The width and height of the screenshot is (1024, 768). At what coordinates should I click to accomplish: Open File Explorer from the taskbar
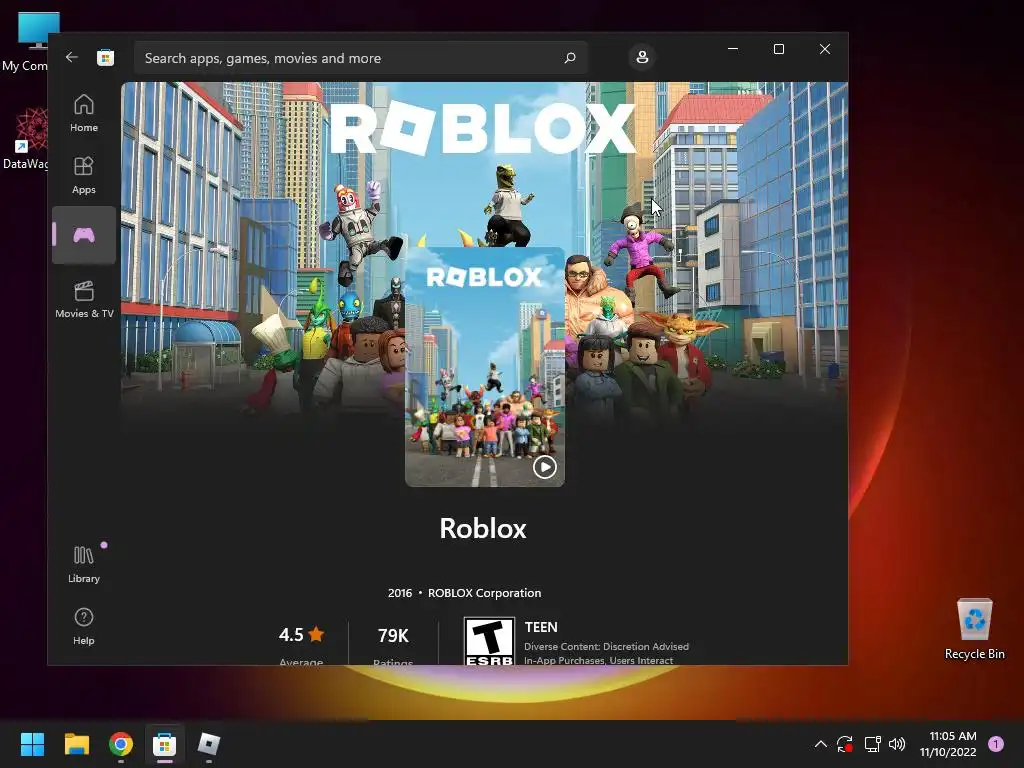[x=76, y=744]
